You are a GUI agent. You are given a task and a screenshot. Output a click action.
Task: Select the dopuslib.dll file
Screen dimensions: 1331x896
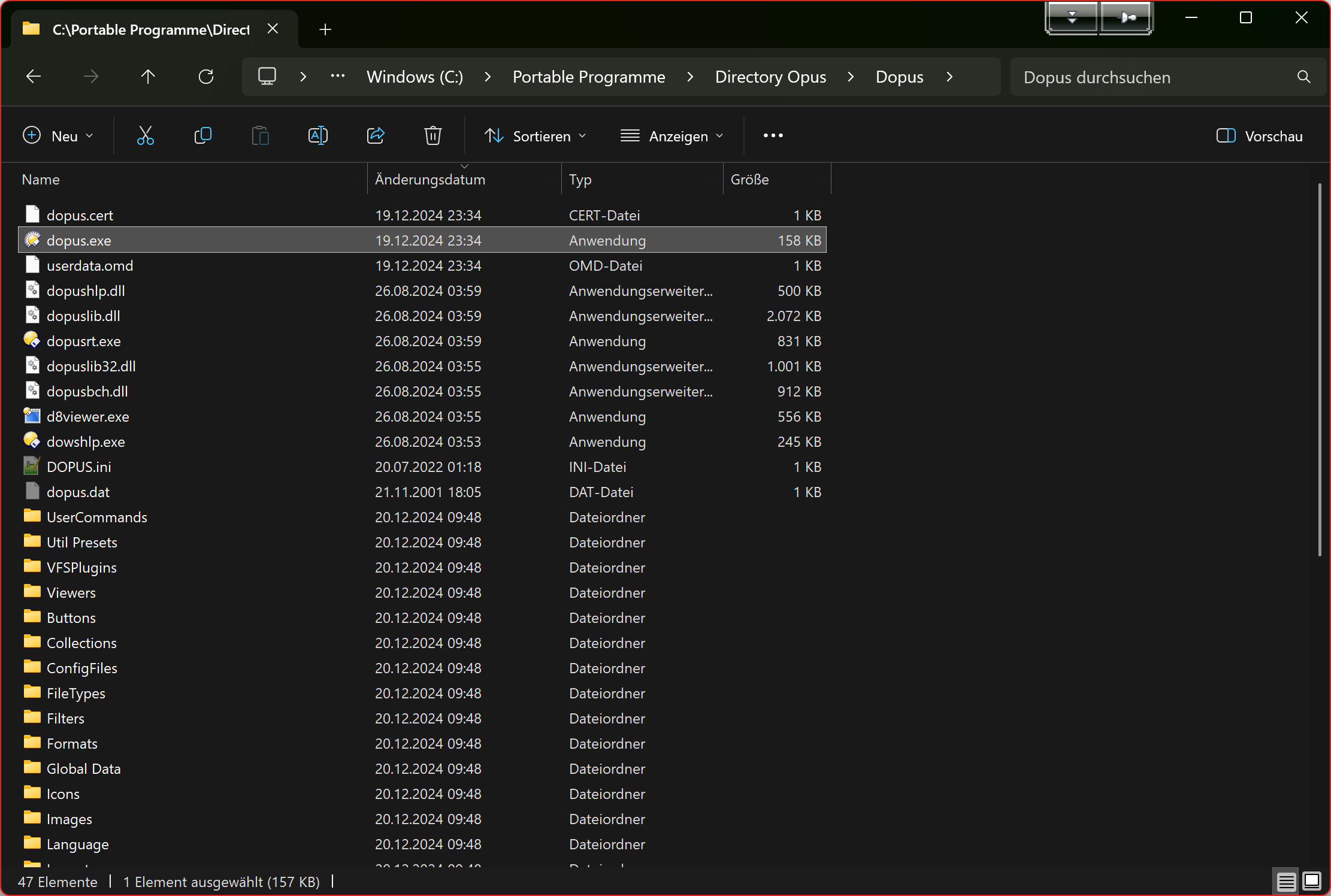(422, 316)
